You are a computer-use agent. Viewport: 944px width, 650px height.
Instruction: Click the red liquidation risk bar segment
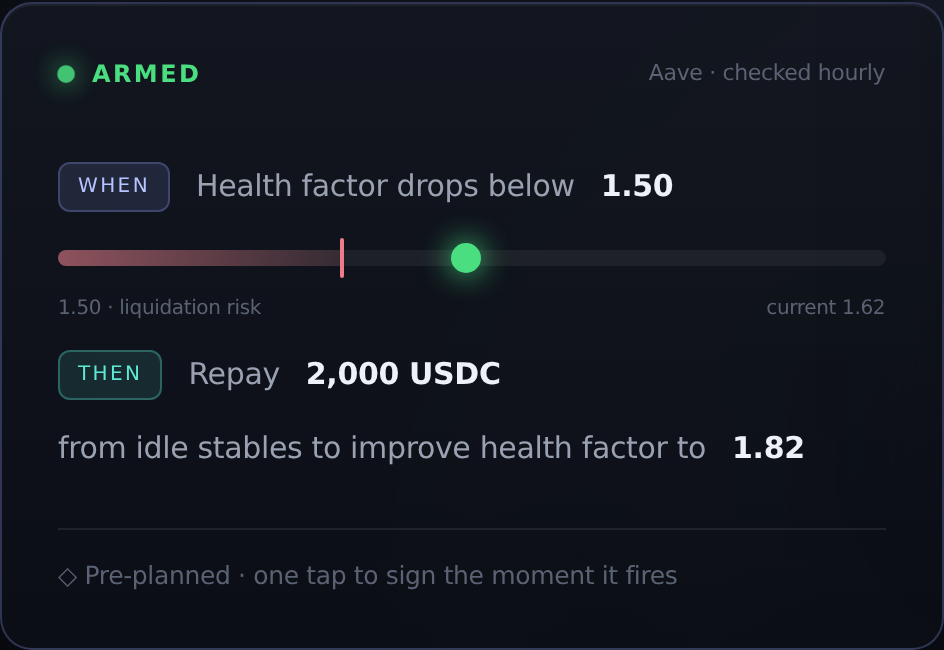click(x=199, y=258)
